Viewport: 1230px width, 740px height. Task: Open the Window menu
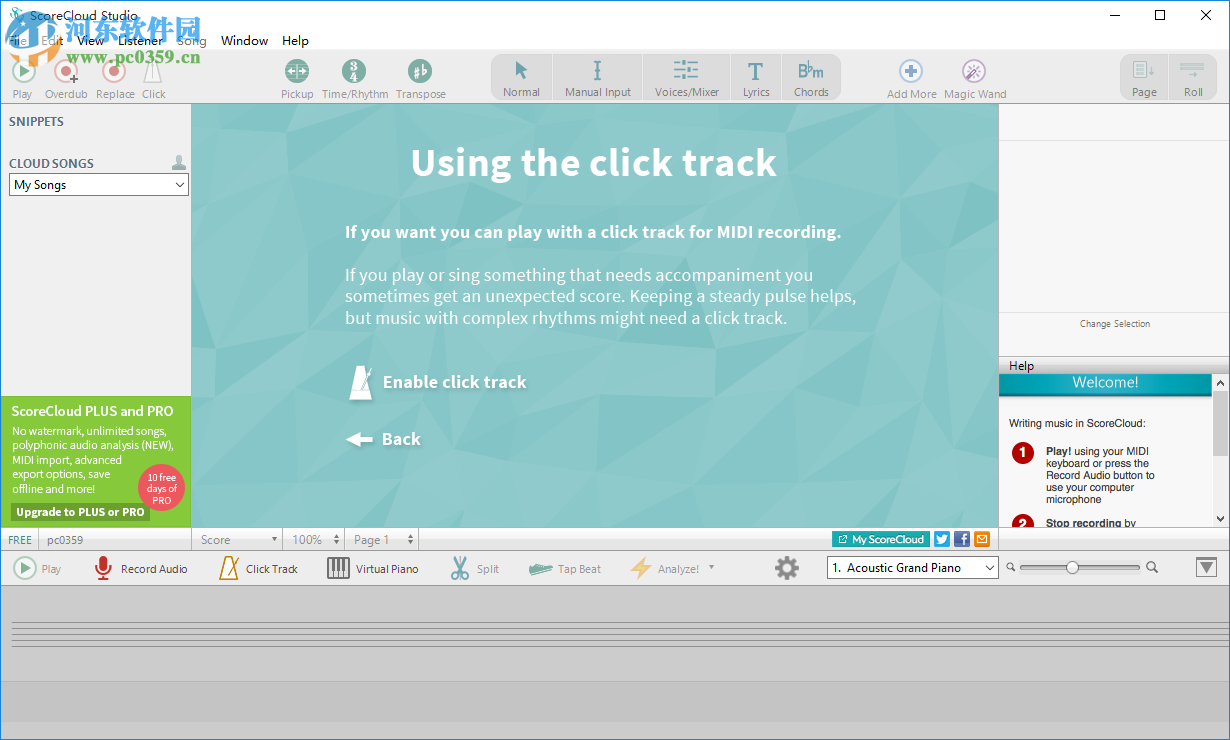pyautogui.click(x=244, y=41)
